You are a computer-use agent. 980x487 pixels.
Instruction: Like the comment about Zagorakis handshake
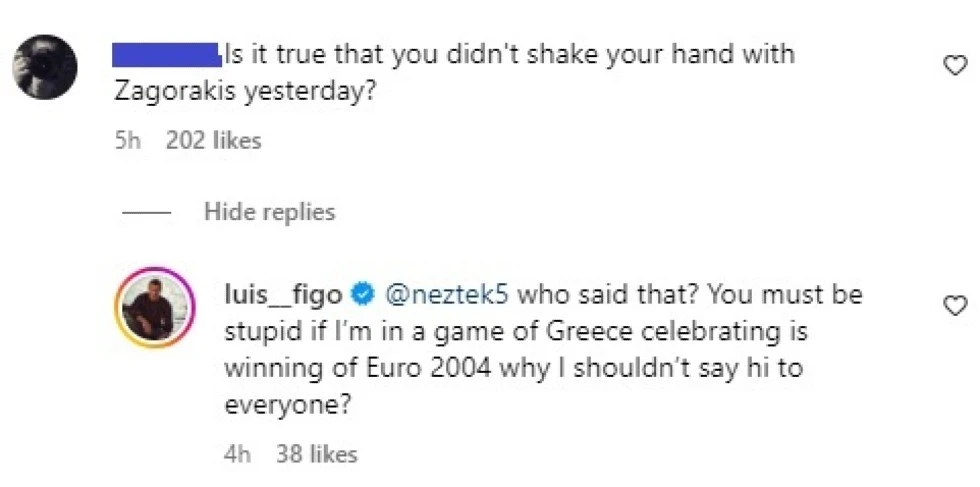[955, 65]
